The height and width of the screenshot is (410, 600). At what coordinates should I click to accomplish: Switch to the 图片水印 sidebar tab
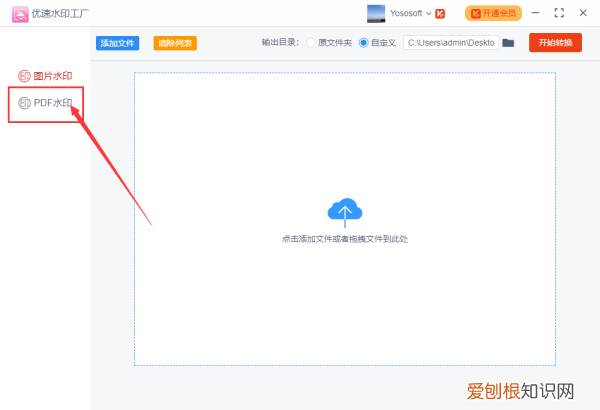coord(45,76)
